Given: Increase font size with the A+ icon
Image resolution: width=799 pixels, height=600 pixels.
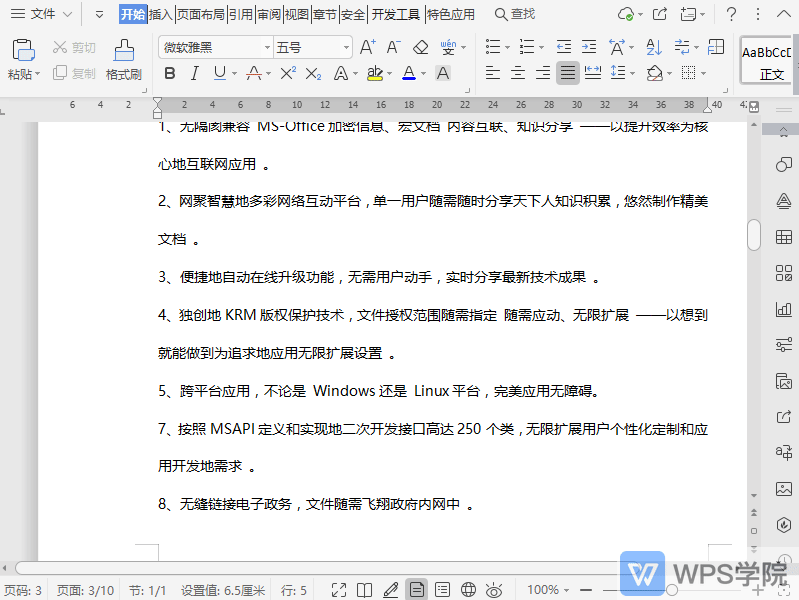Looking at the screenshot, I should click(367, 47).
